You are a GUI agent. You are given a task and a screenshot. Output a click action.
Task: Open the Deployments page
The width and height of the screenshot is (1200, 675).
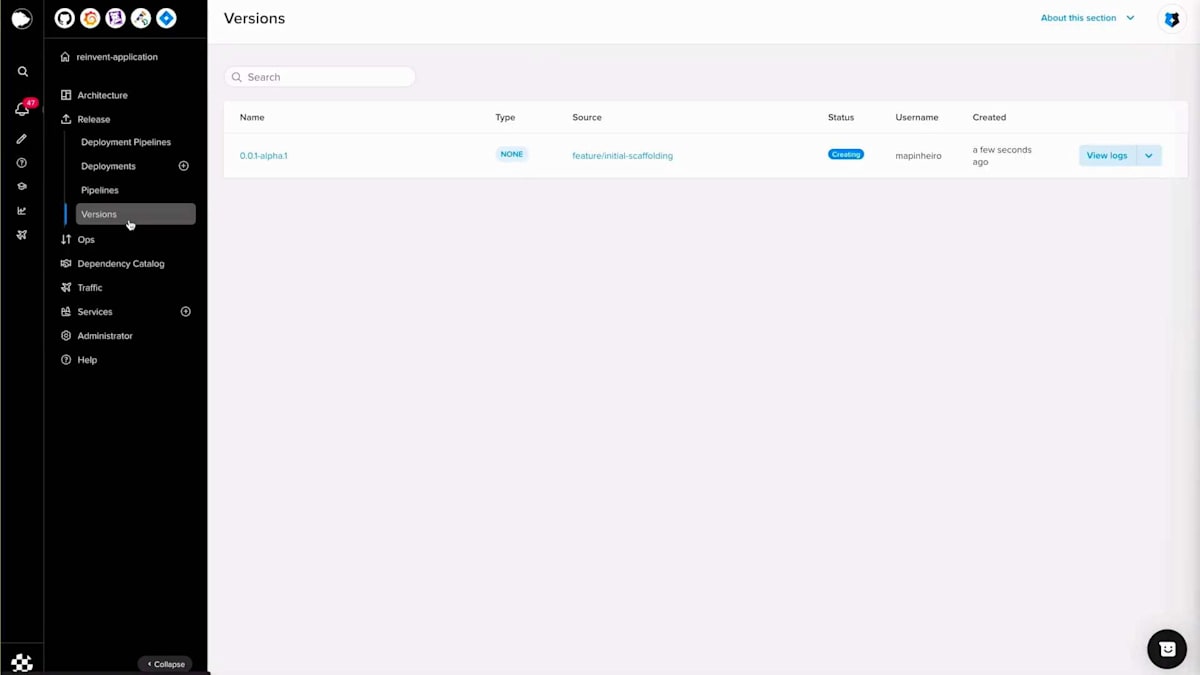click(108, 166)
